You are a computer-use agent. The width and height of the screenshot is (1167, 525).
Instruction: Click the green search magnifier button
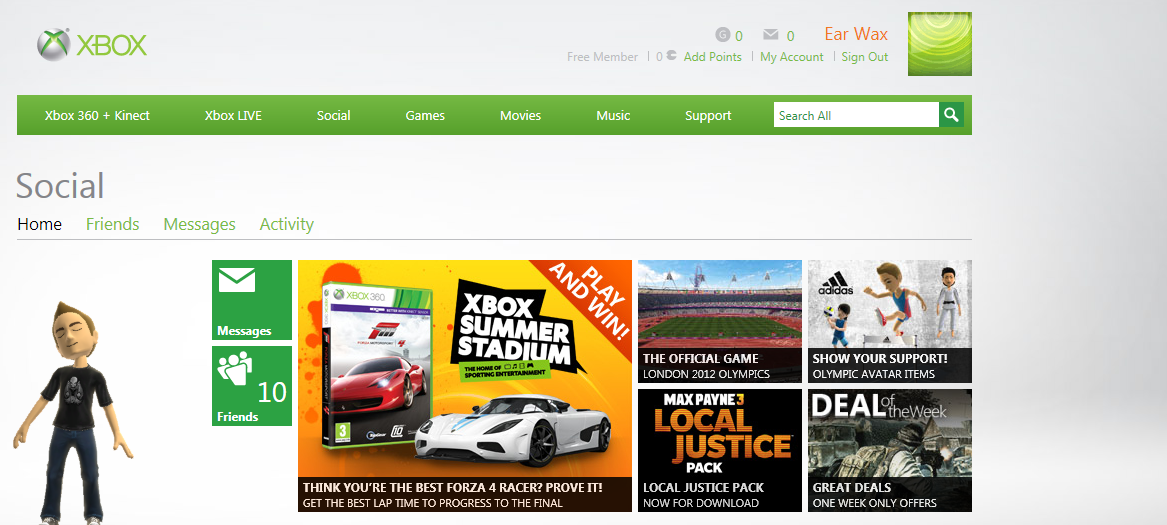(x=951, y=115)
